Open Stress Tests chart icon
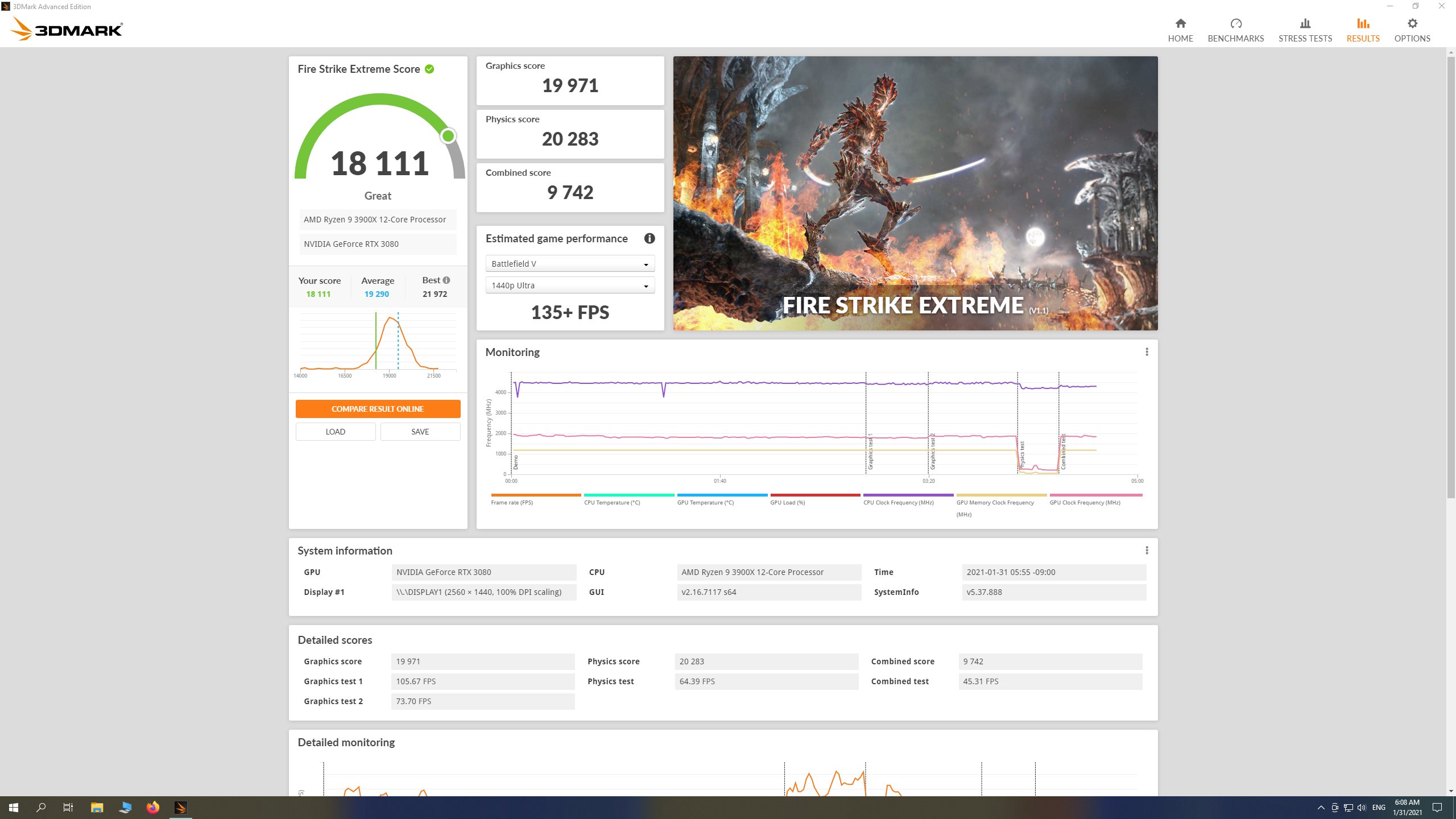This screenshot has width=1456, height=819. pos(1305,24)
